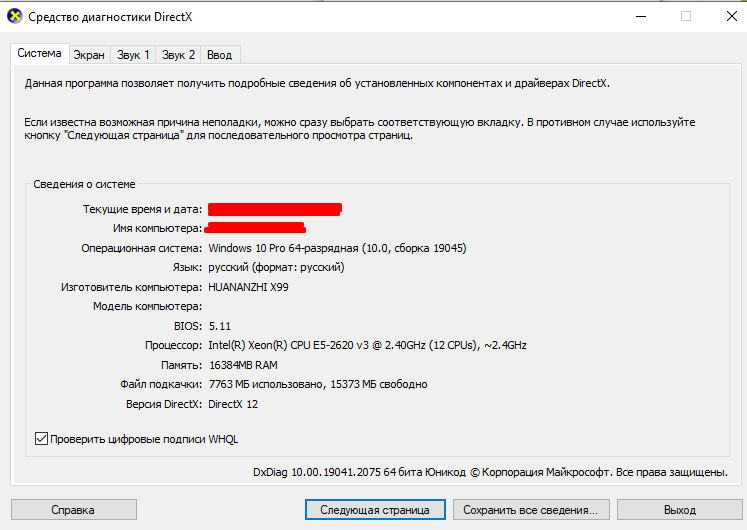This screenshot has height=530, width=747.
Task: Minimize the DirectX diagnostic window
Action: (641, 17)
